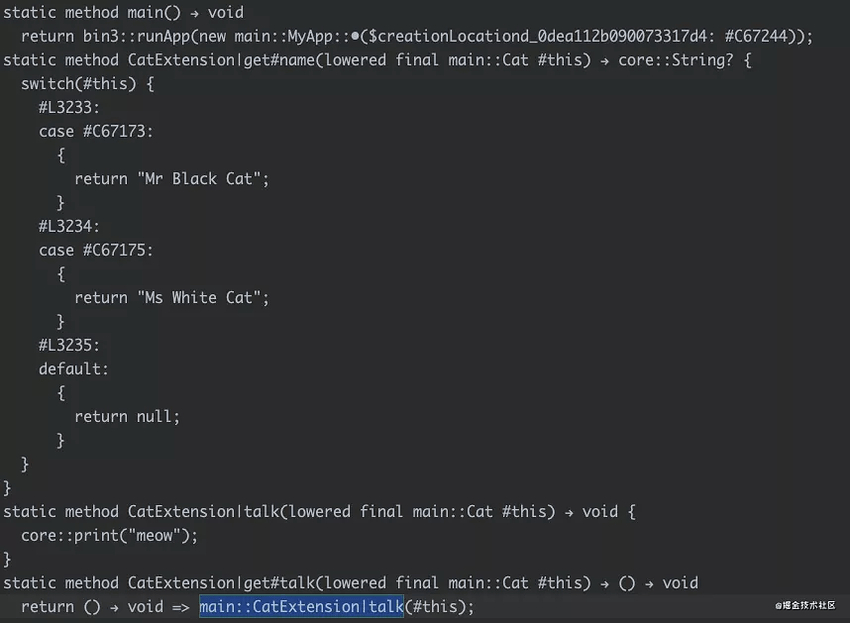Viewport: 850px width, 623px height.
Task: Click the #L3235 label line
Action: pyautogui.click(x=69, y=345)
